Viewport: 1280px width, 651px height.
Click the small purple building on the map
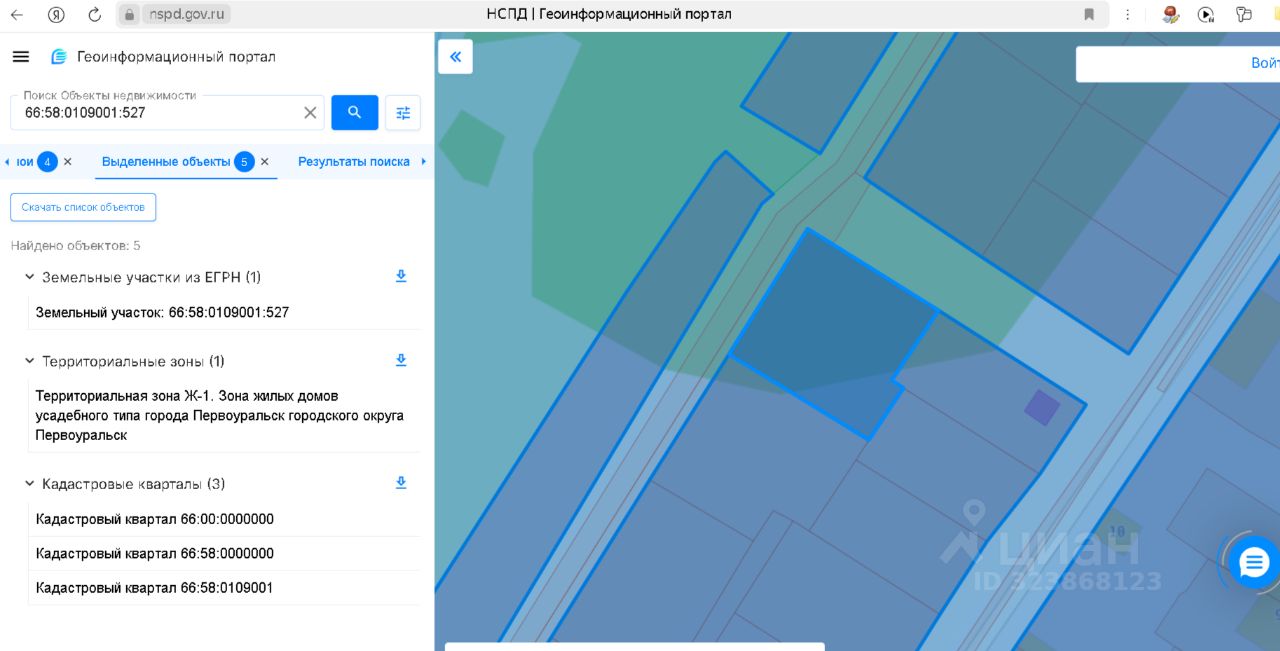(1041, 407)
